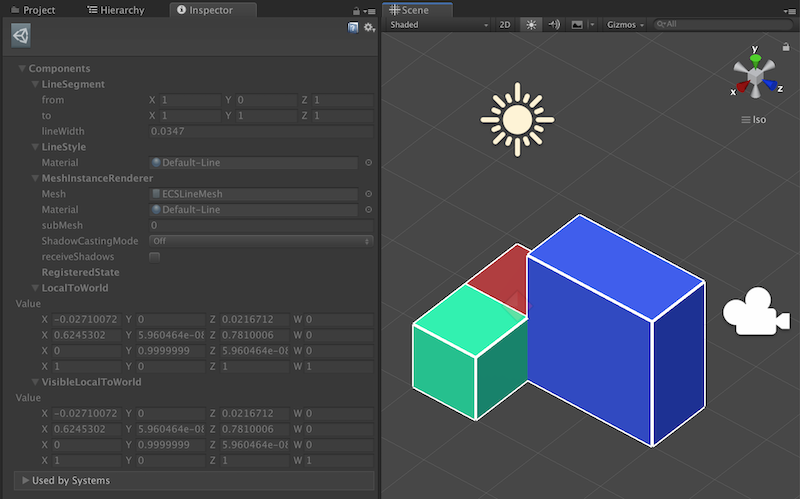Open Inspector settings gear menu

click(369, 28)
